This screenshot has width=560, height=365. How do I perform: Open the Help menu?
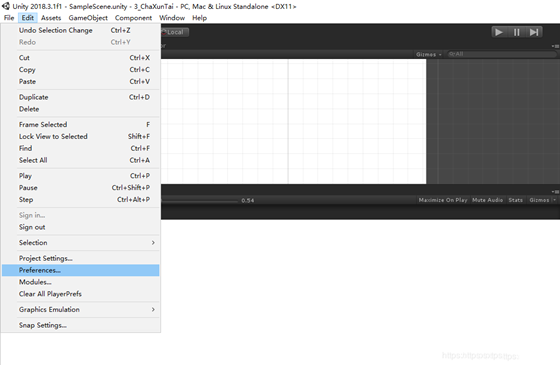click(199, 18)
